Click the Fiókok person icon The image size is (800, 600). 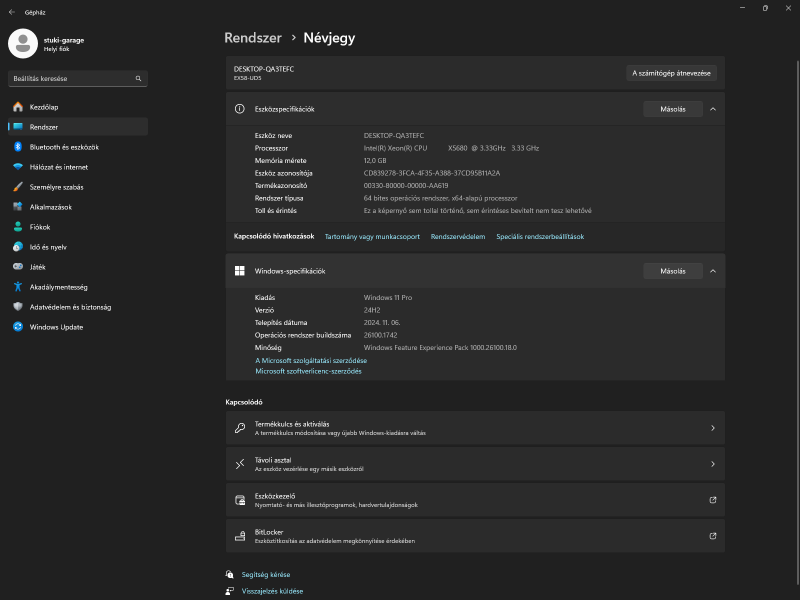point(18,227)
